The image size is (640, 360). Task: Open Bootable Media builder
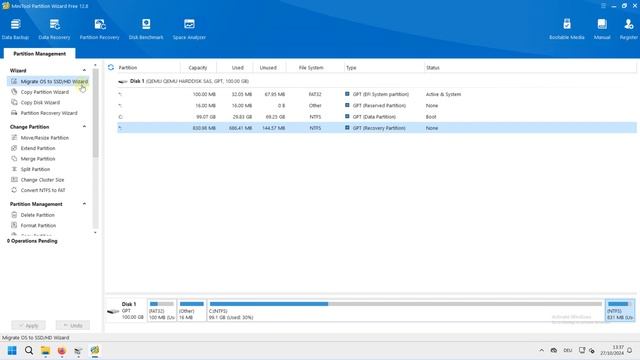click(567, 29)
